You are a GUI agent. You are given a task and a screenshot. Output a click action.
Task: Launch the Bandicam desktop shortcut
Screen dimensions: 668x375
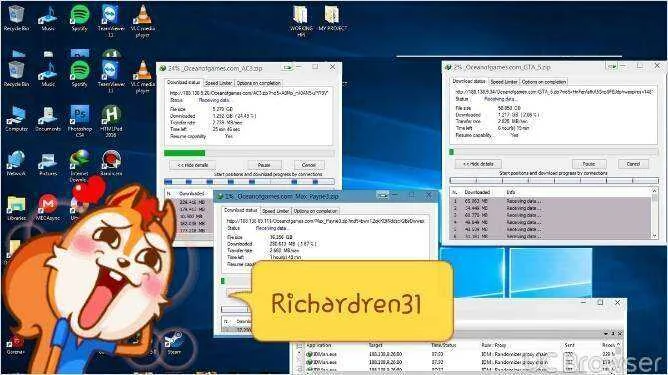111,163
